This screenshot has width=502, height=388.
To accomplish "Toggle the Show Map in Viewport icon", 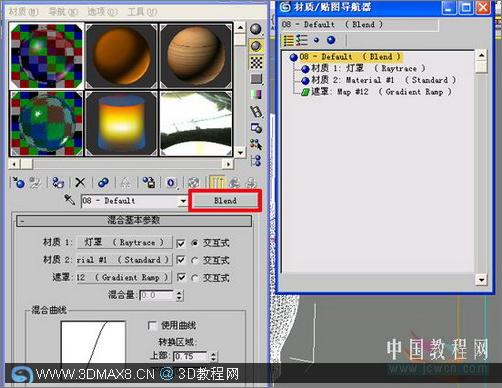I will (x=193, y=183).
